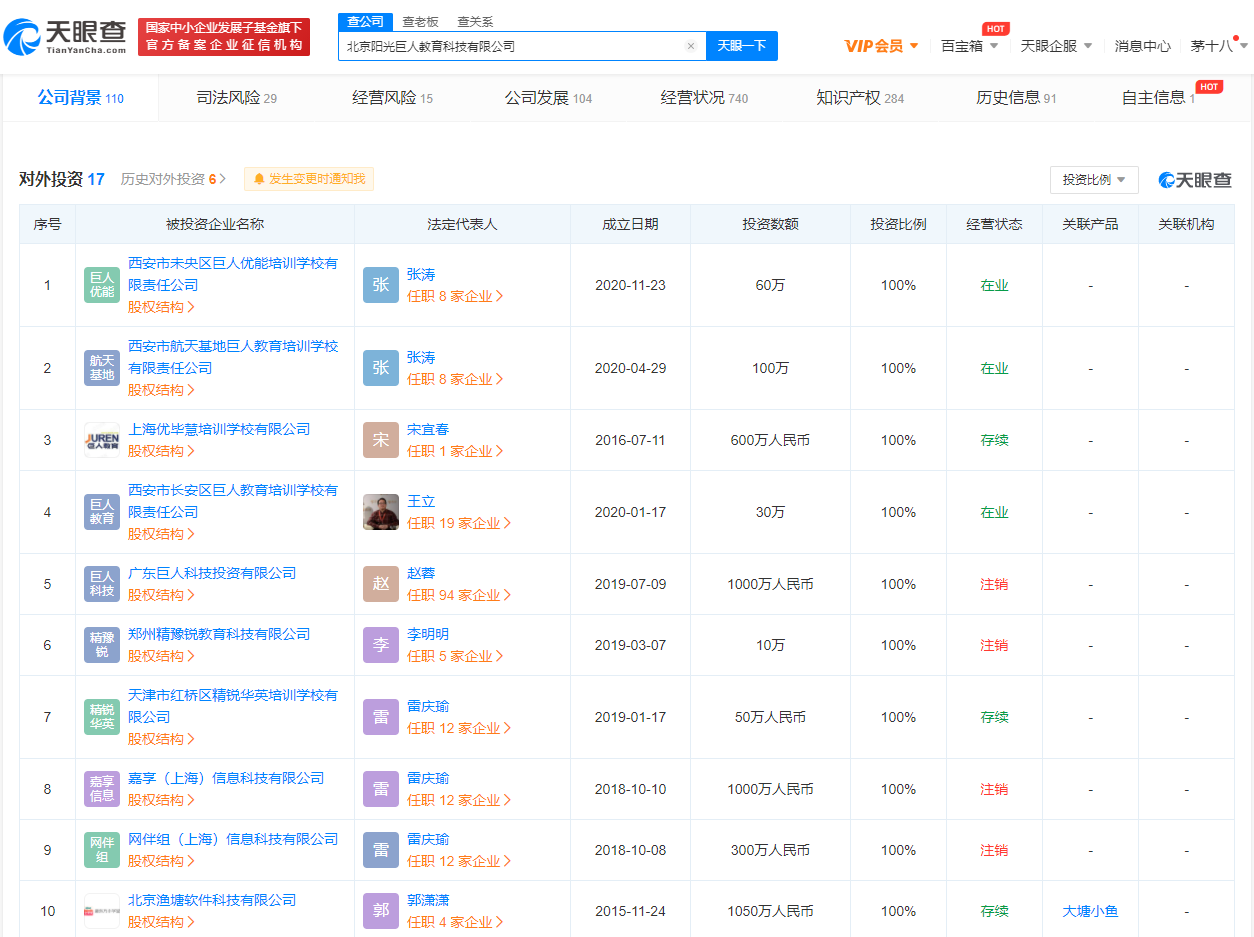
Task: Click the 天眼一下 search button
Action: pos(742,46)
